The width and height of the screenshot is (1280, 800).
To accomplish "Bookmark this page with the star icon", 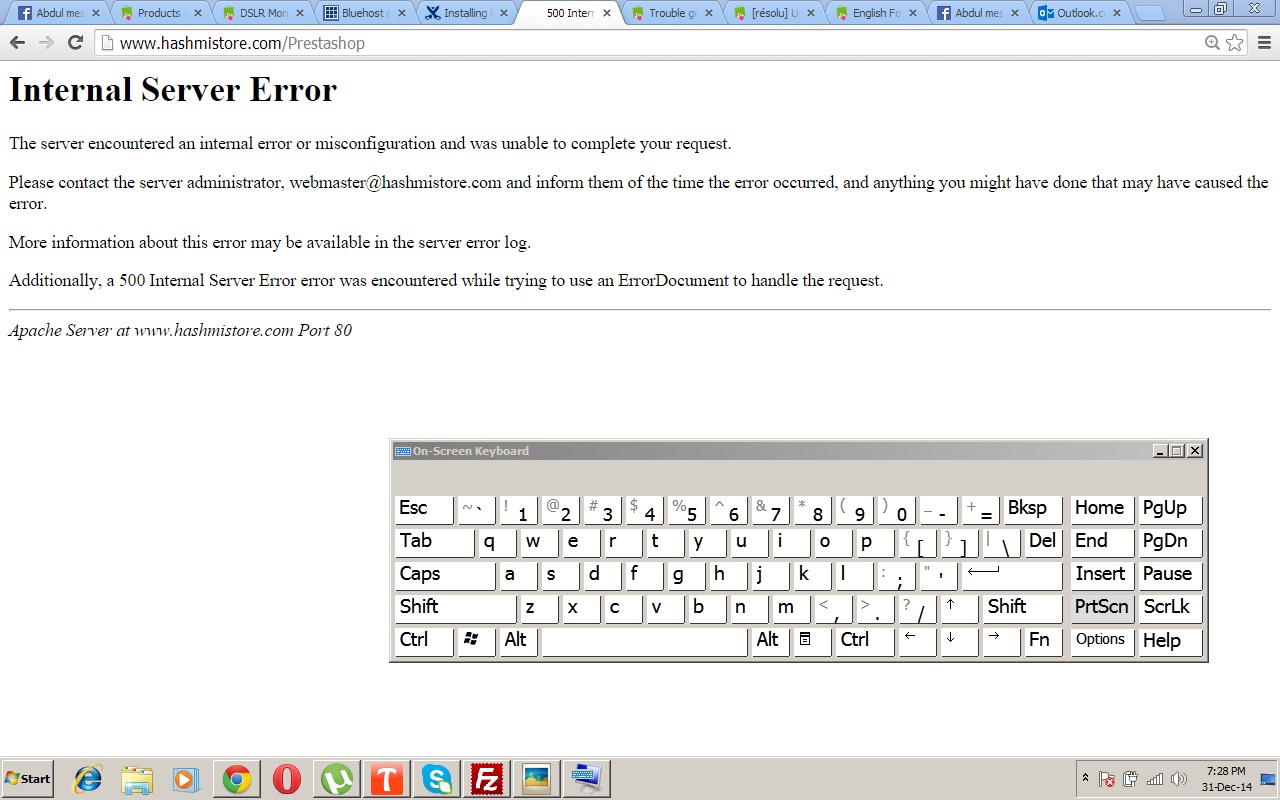I will 1235,43.
